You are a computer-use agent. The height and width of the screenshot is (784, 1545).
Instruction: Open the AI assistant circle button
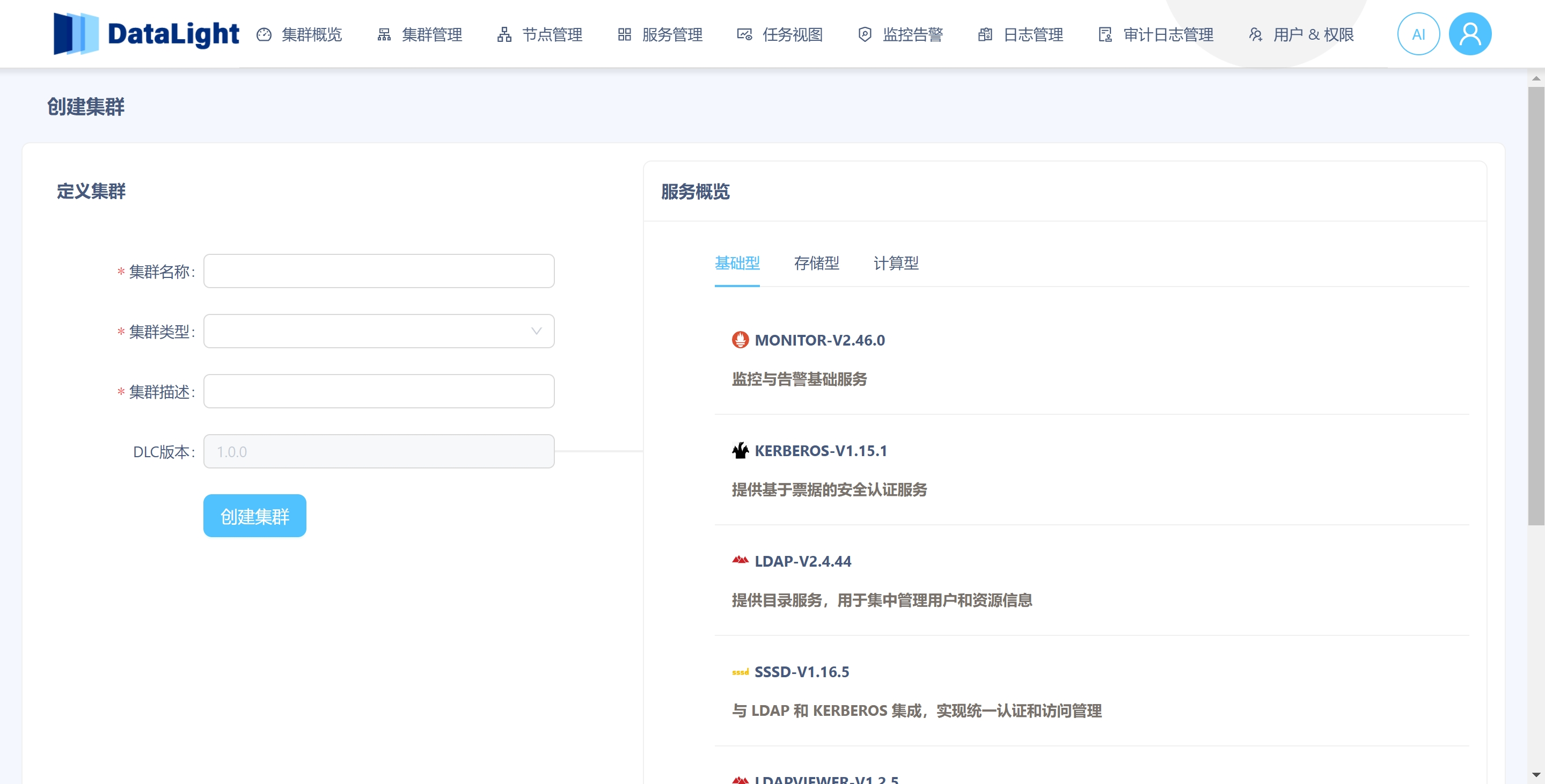(x=1418, y=34)
